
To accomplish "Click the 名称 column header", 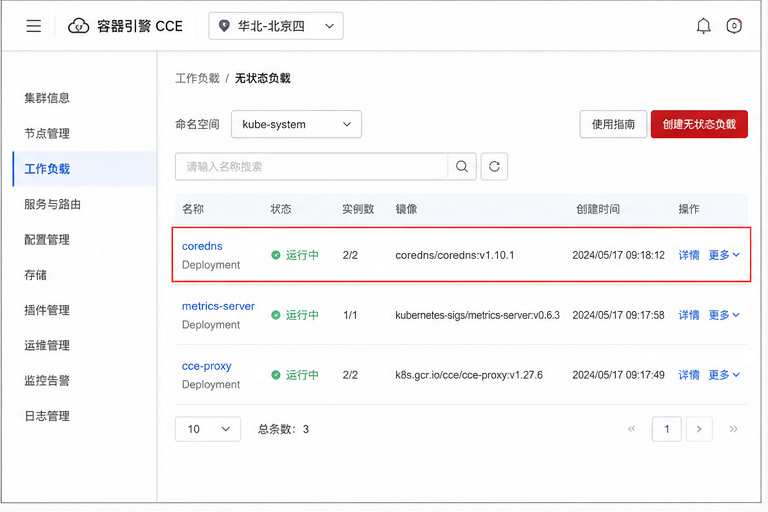I will coord(193,209).
